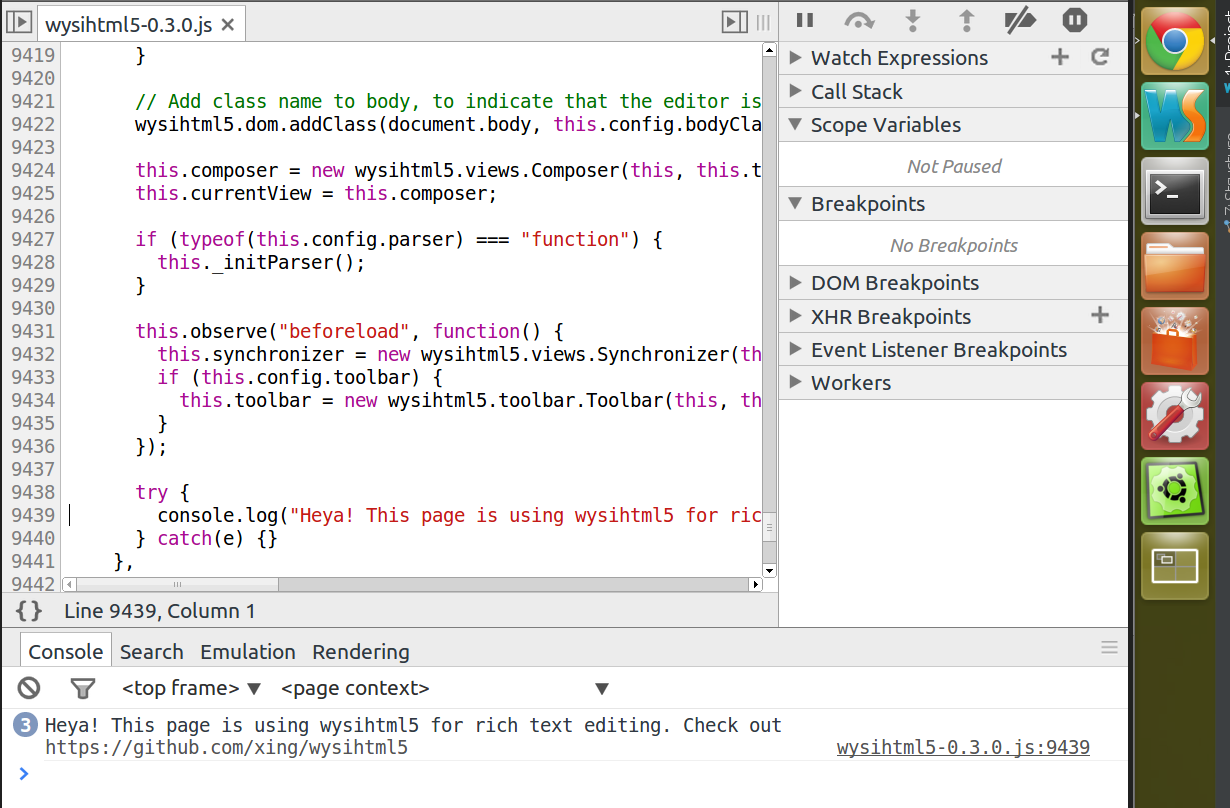Step over next function call
This screenshot has width=1230, height=808.
(x=859, y=20)
